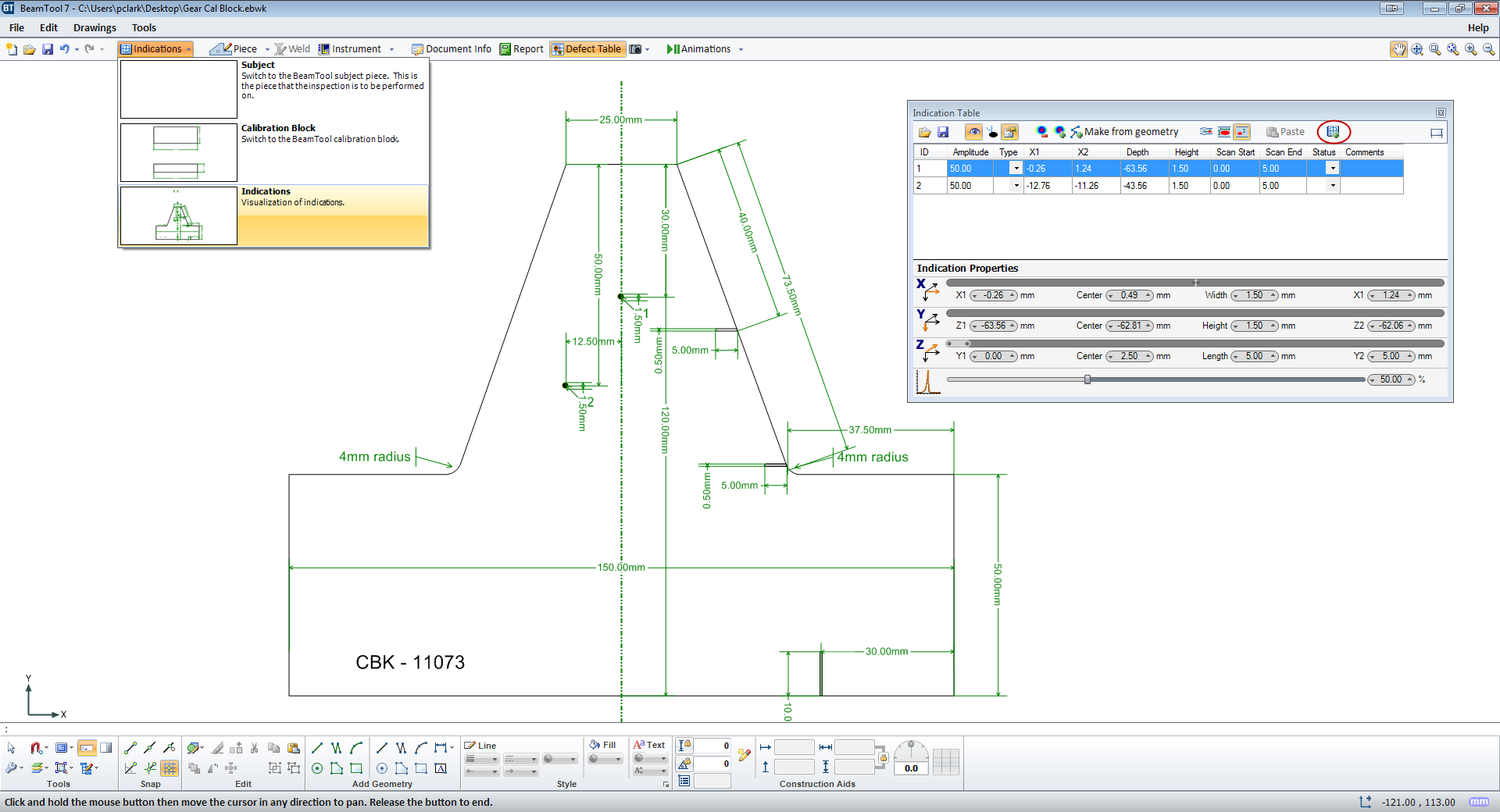
Task: Select the rectangle geometry tool
Action: [x=356, y=768]
